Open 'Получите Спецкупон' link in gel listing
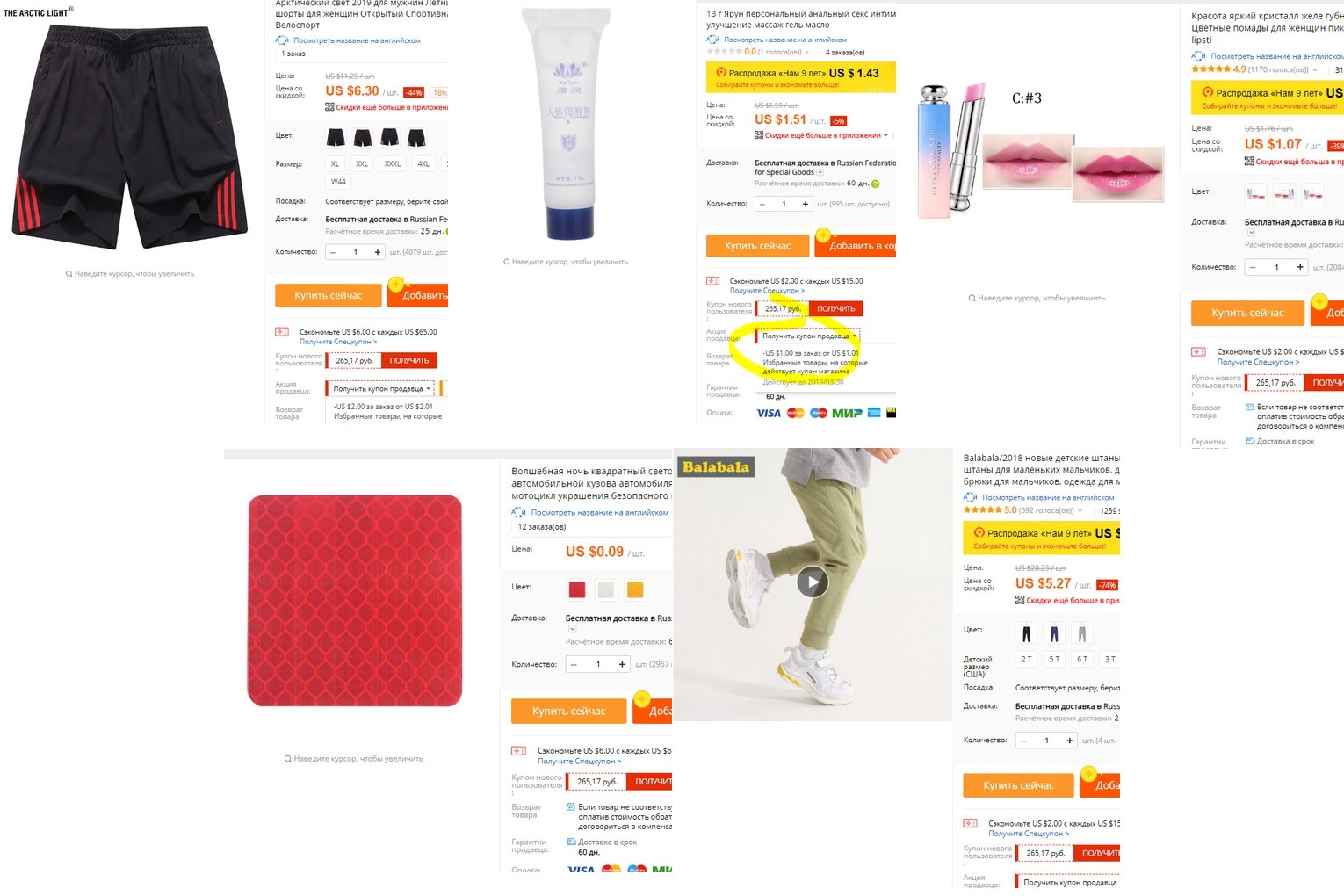 click(767, 291)
